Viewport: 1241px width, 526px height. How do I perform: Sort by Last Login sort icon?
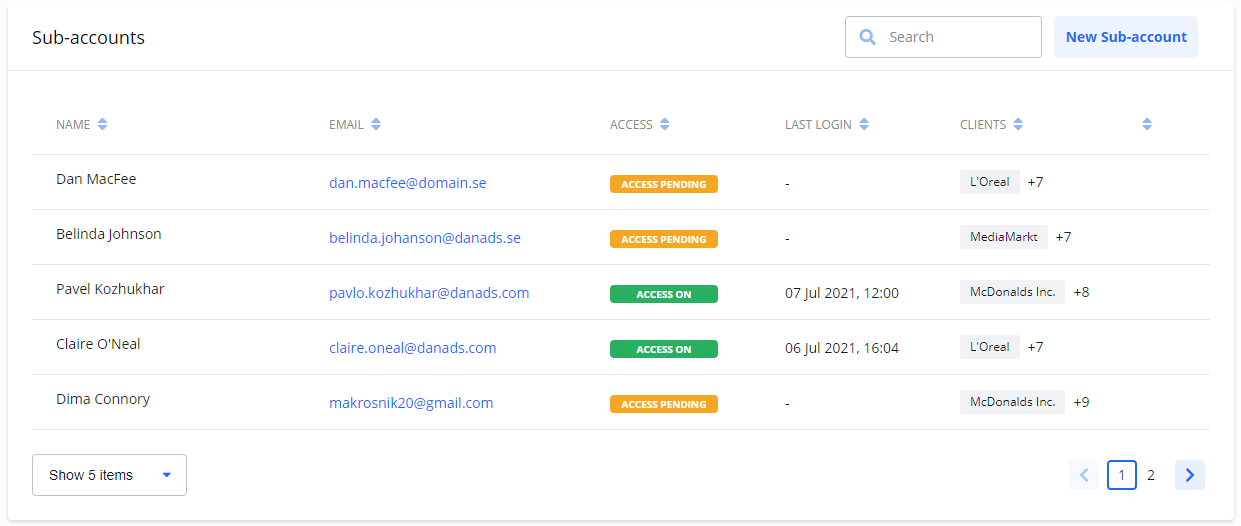(x=864, y=125)
